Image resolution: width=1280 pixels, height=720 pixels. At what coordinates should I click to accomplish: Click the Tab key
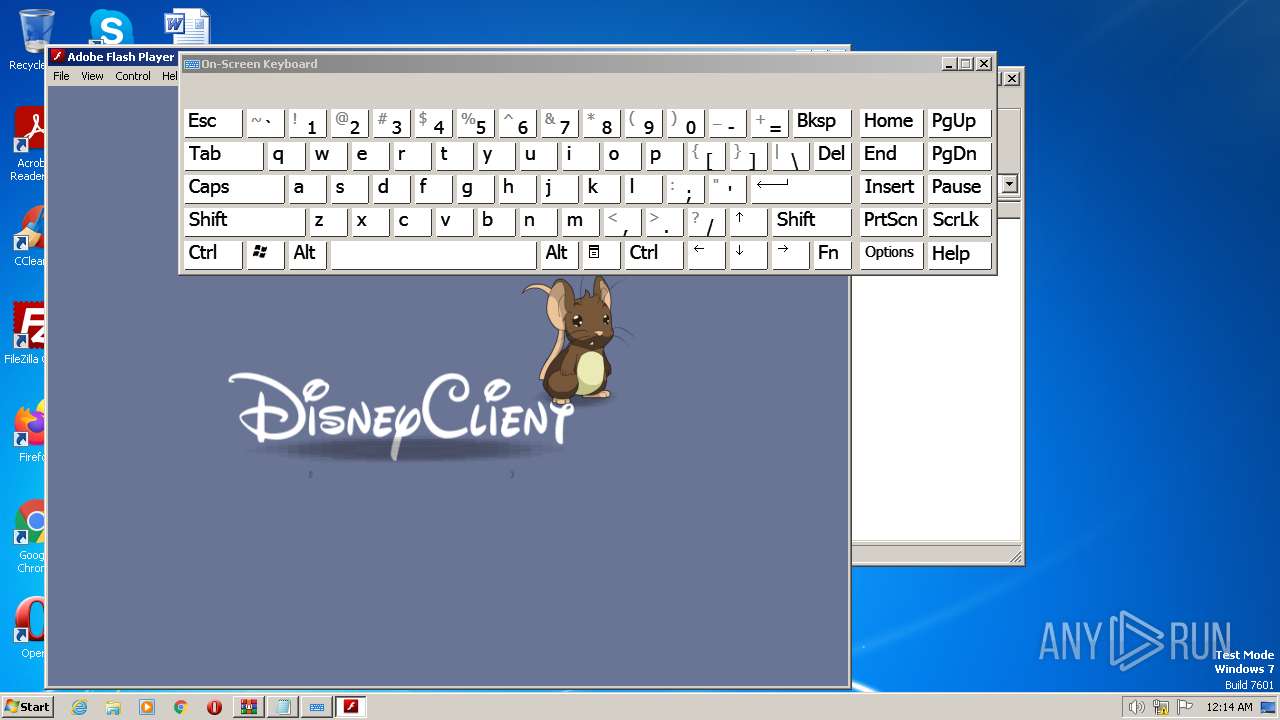tap(223, 155)
